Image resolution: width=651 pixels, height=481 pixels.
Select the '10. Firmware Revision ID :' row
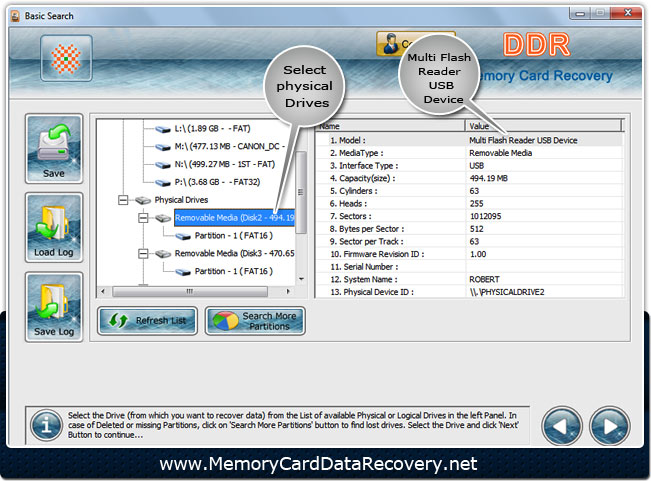click(469, 254)
